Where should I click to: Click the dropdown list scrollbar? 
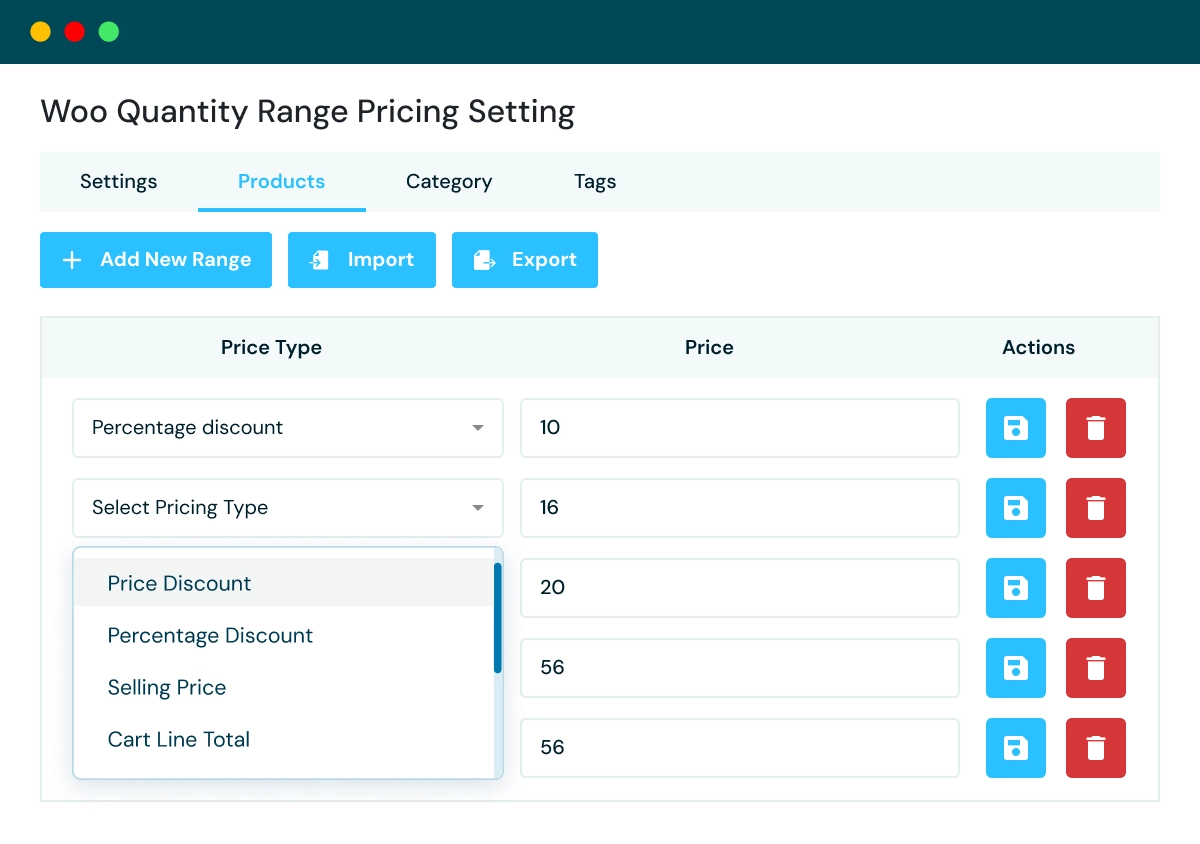[497, 617]
